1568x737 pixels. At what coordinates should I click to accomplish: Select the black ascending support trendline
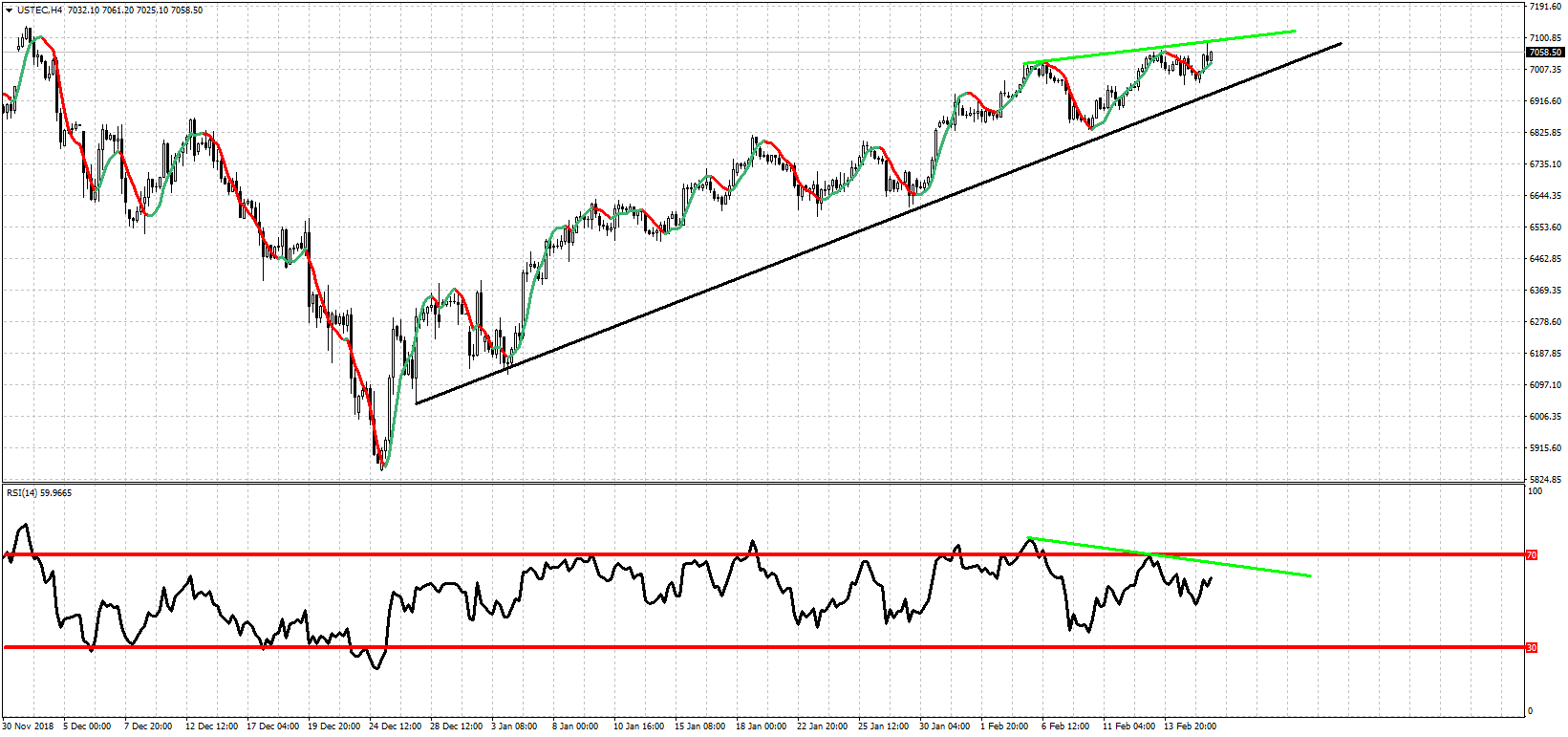pyautogui.click(x=879, y=223)
